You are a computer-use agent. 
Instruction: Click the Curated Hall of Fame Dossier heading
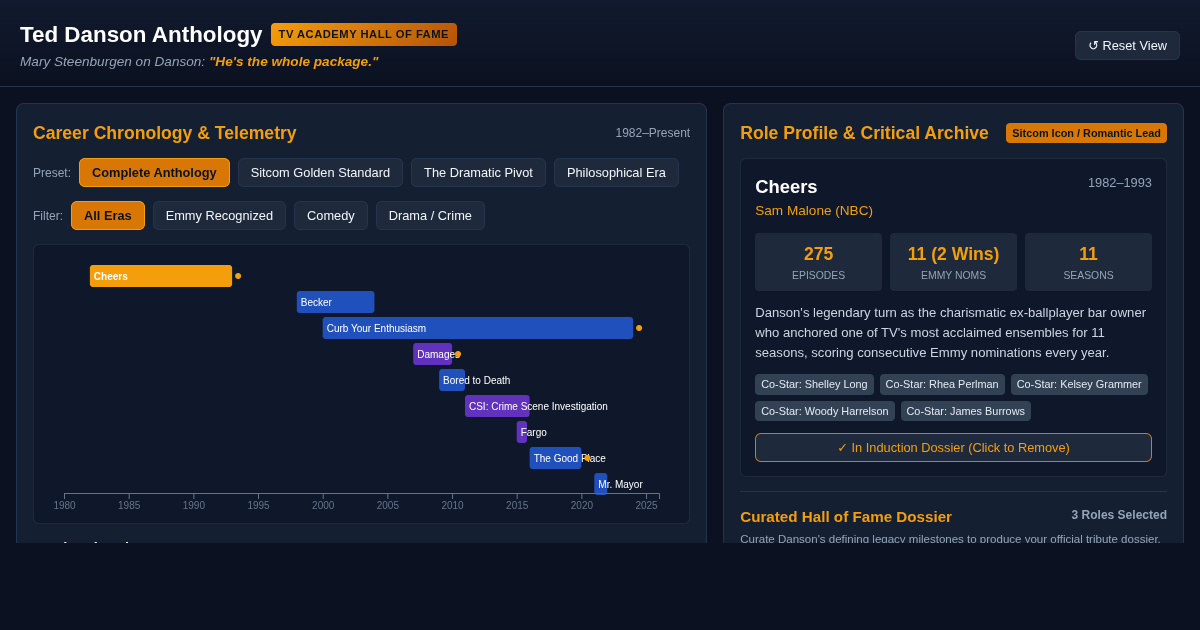(x=846, y=516)
